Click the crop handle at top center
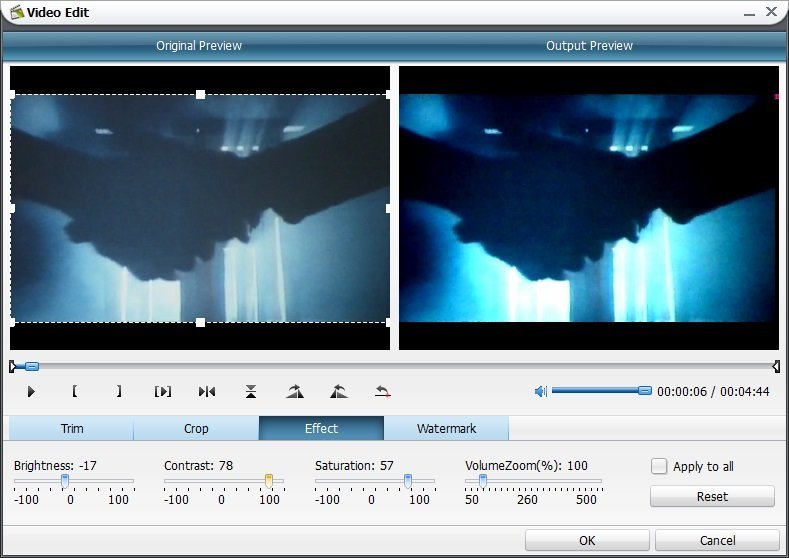Viewport: 789px width, 558px height. pos(200,95)
